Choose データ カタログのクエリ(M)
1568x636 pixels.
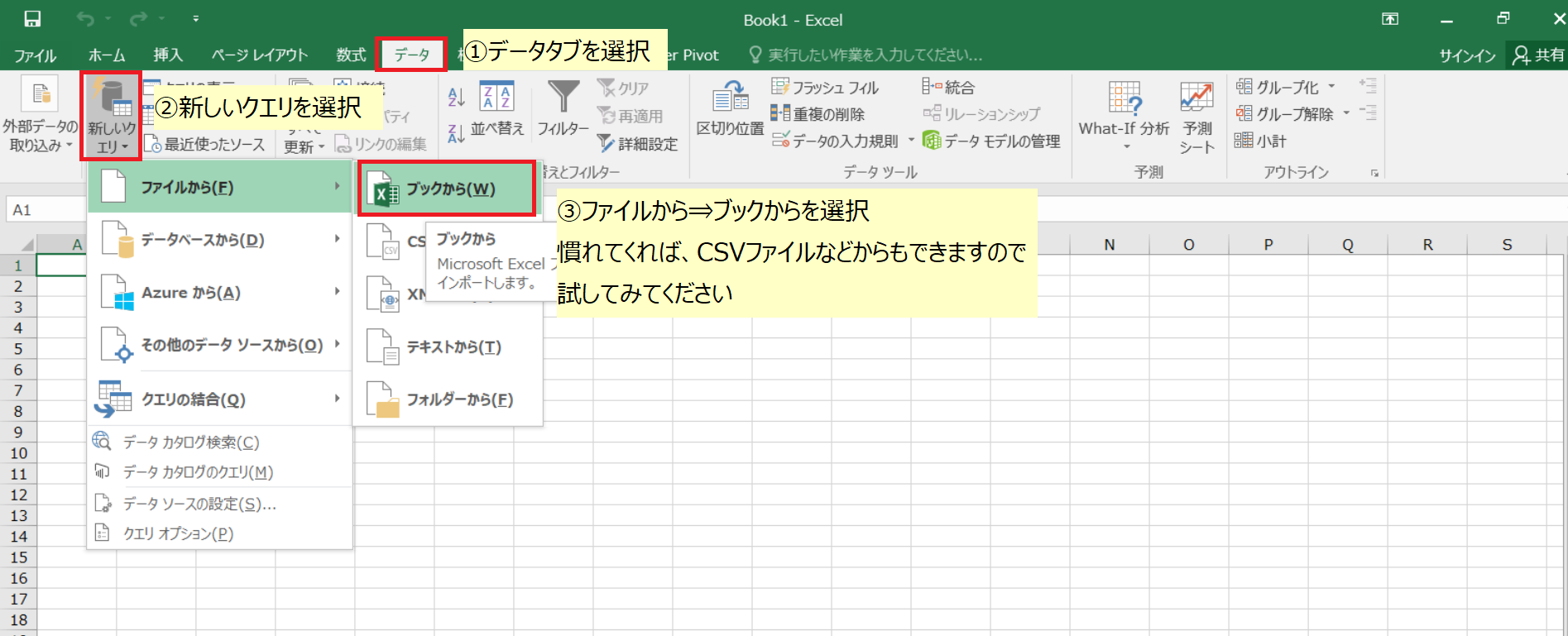[x=219, y=472]
